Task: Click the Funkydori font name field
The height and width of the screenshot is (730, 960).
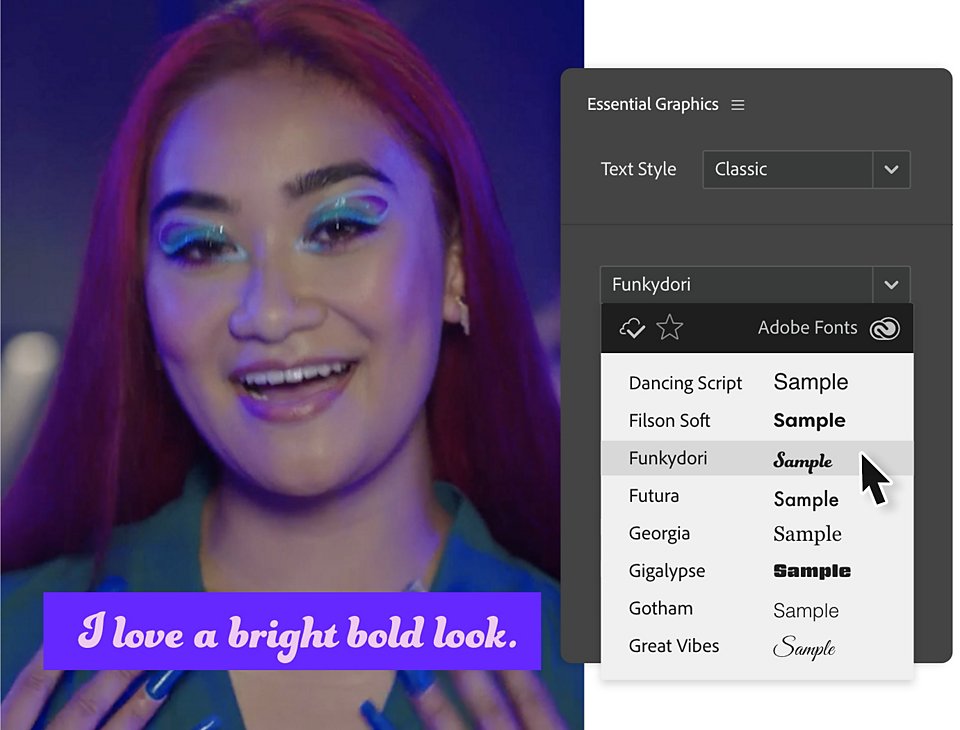Action: click(737, 285)
